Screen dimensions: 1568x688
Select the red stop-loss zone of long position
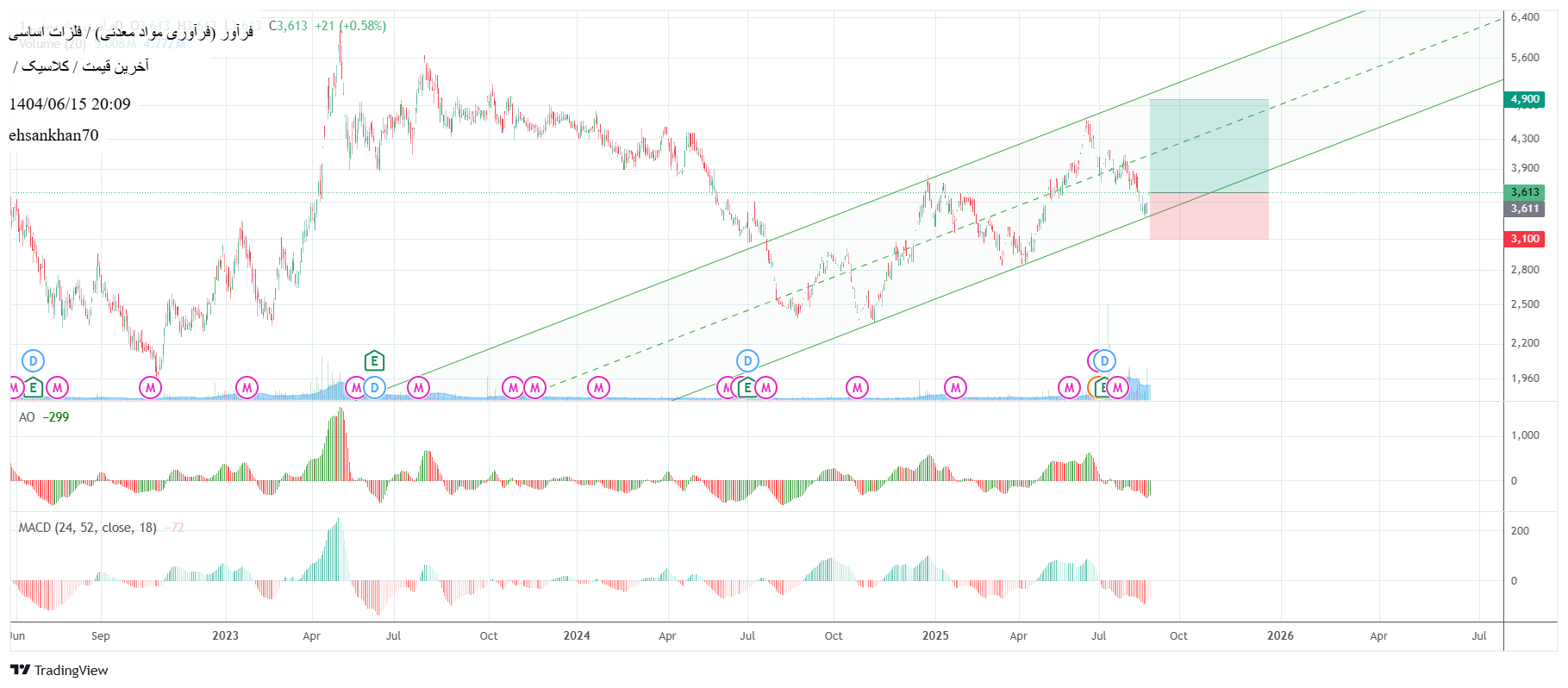[x=1209, y=216]
